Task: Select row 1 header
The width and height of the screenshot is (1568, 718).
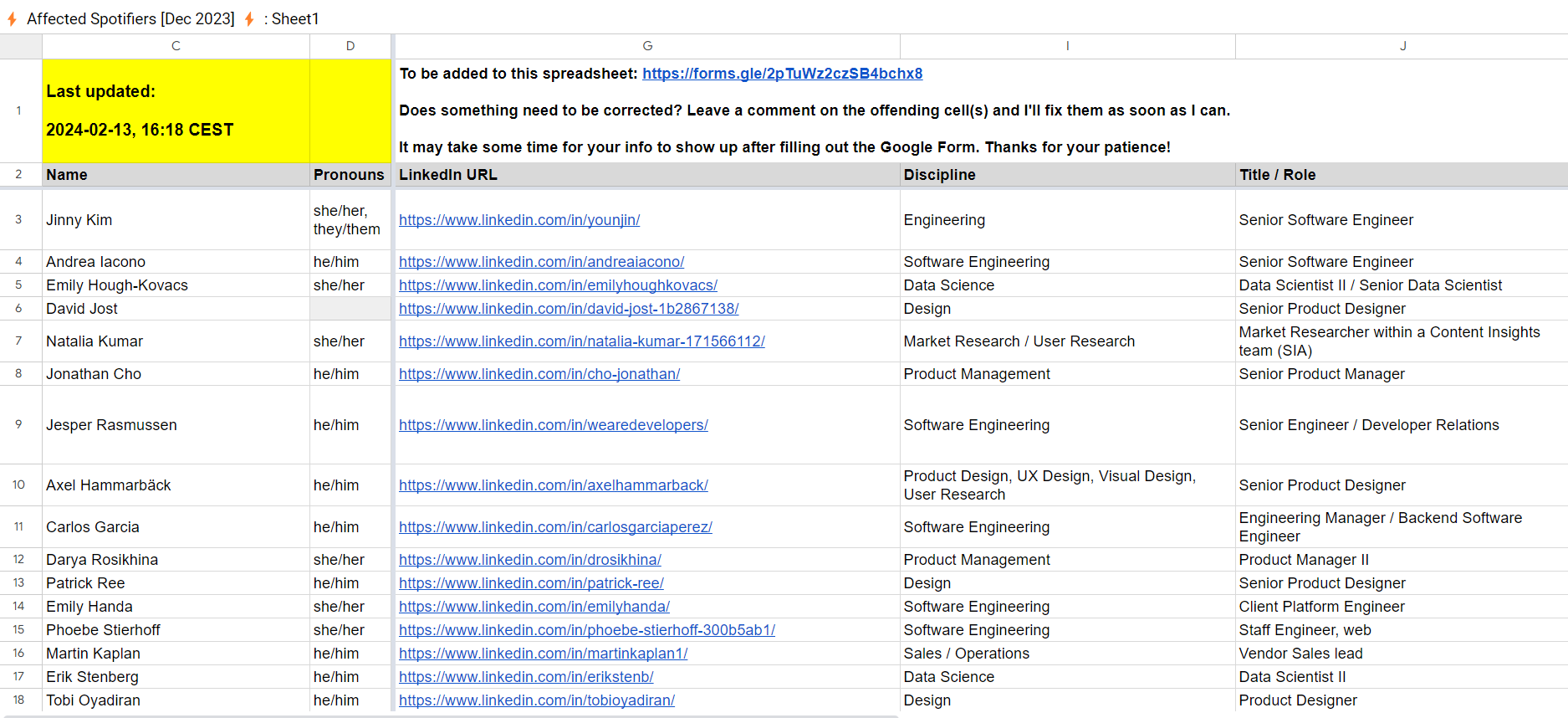Action: 21,110
